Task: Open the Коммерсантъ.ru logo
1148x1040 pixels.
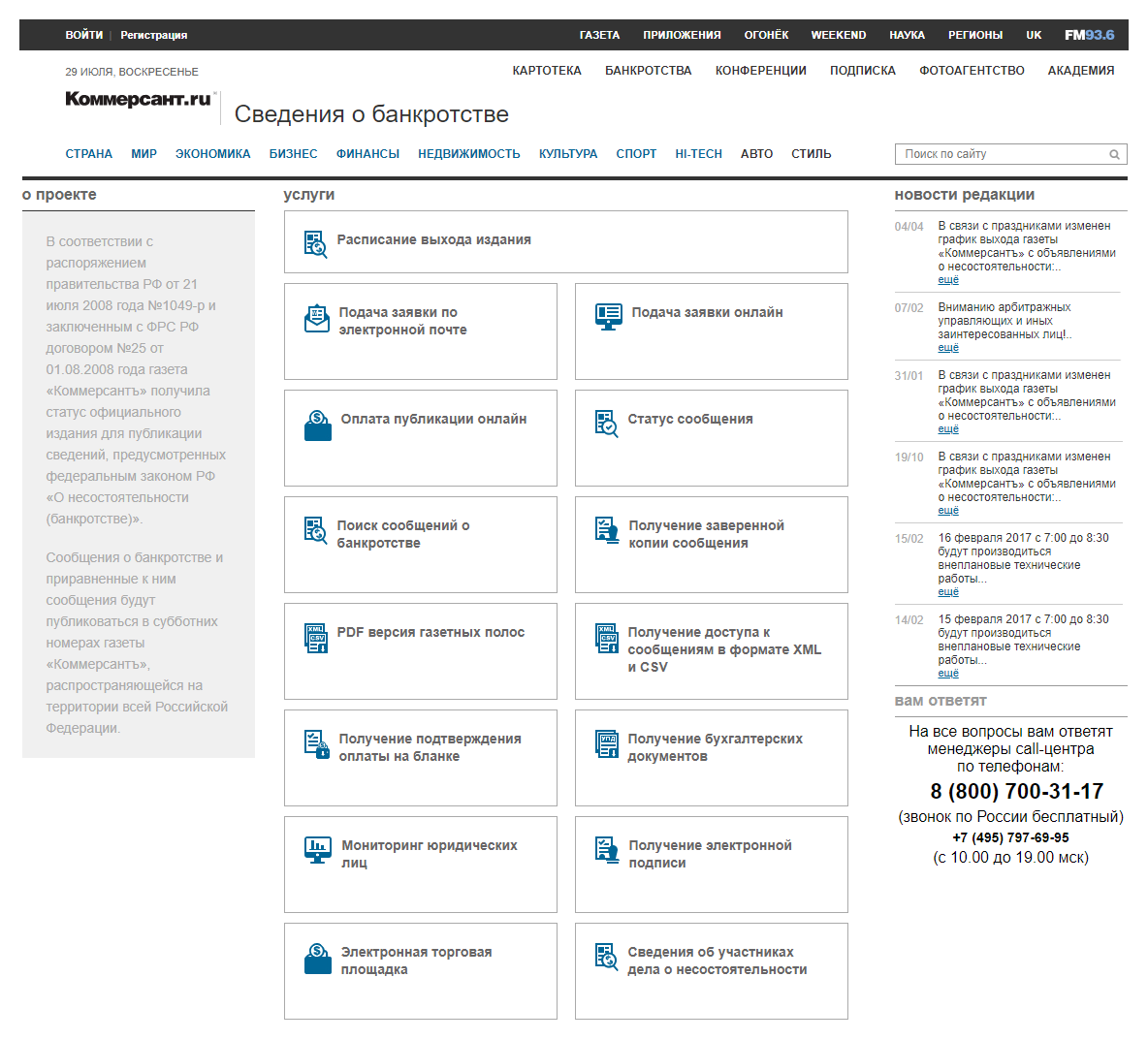Action: click(140, 99)
